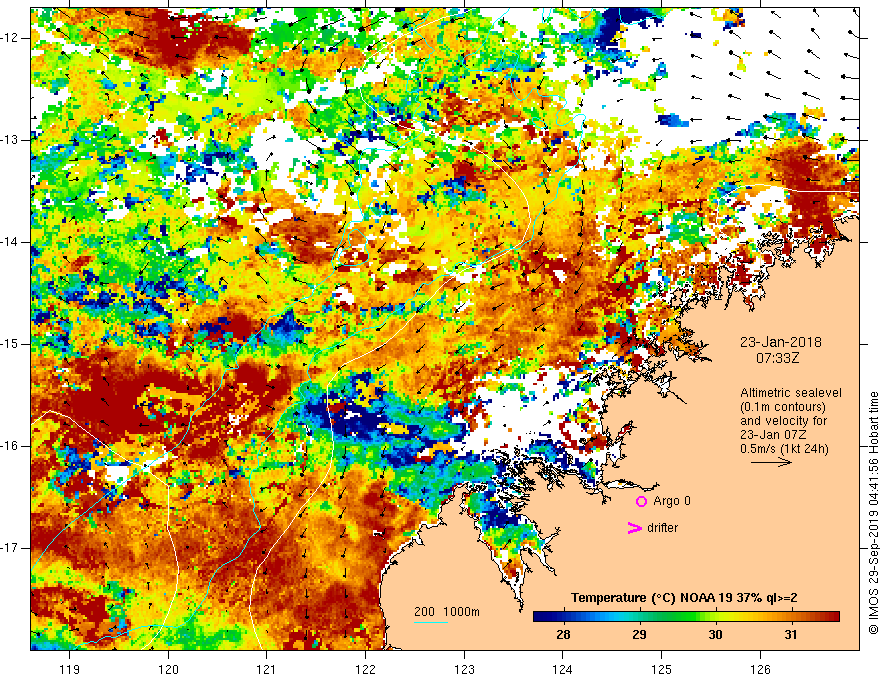Viewport: 880px width, 680px height.
Task: Click the -17 latitude axis label
Action: pos(11,548)
